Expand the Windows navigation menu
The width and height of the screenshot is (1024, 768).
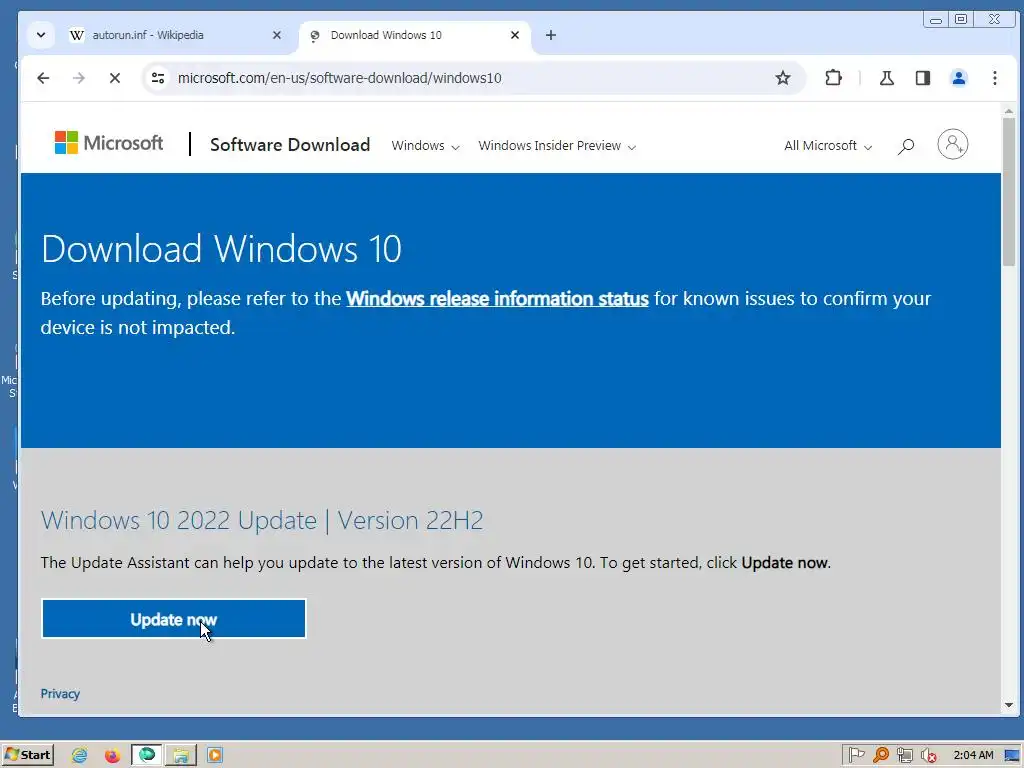(425, 146)
